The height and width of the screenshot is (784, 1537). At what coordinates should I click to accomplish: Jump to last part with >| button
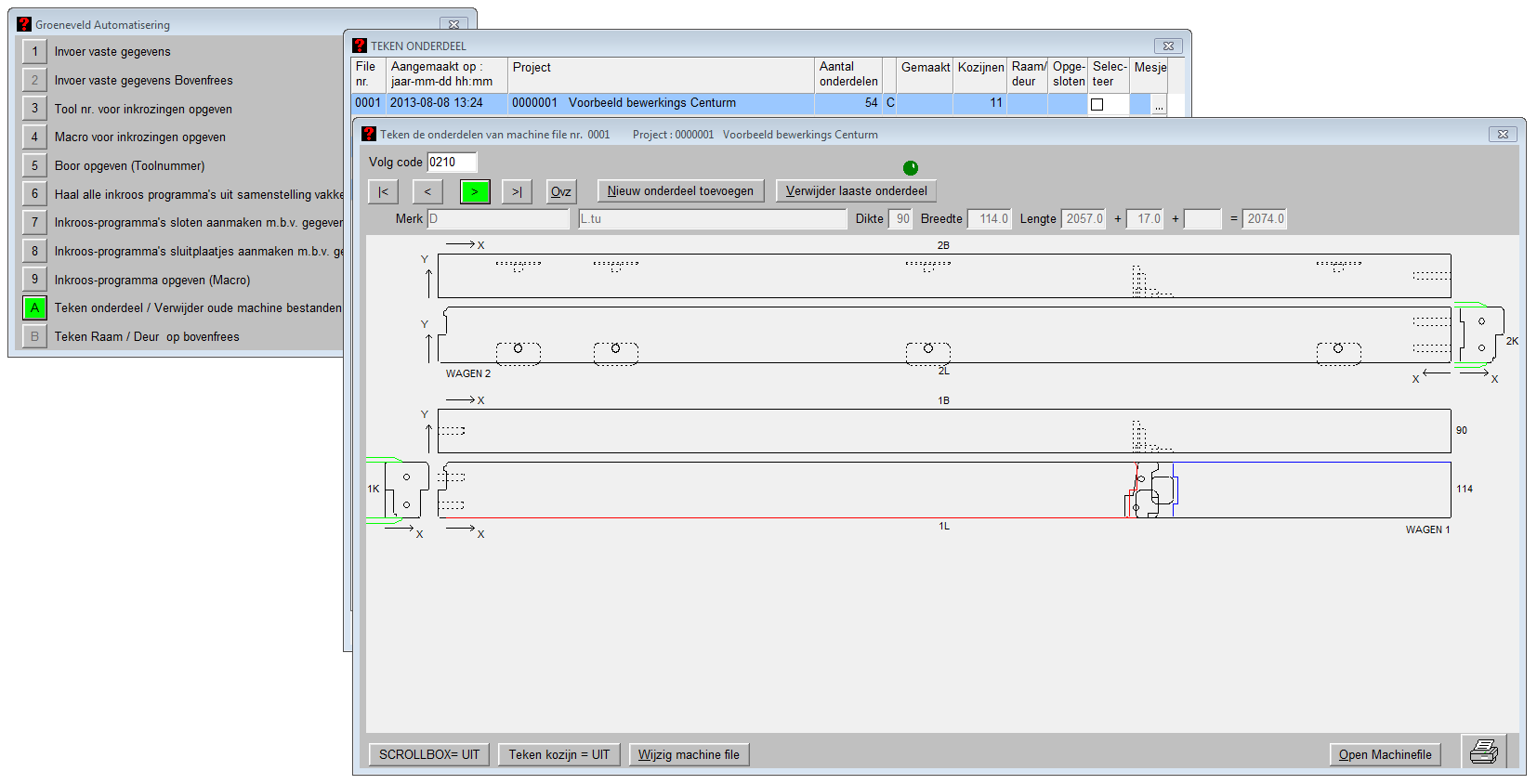tap(517, 191)
